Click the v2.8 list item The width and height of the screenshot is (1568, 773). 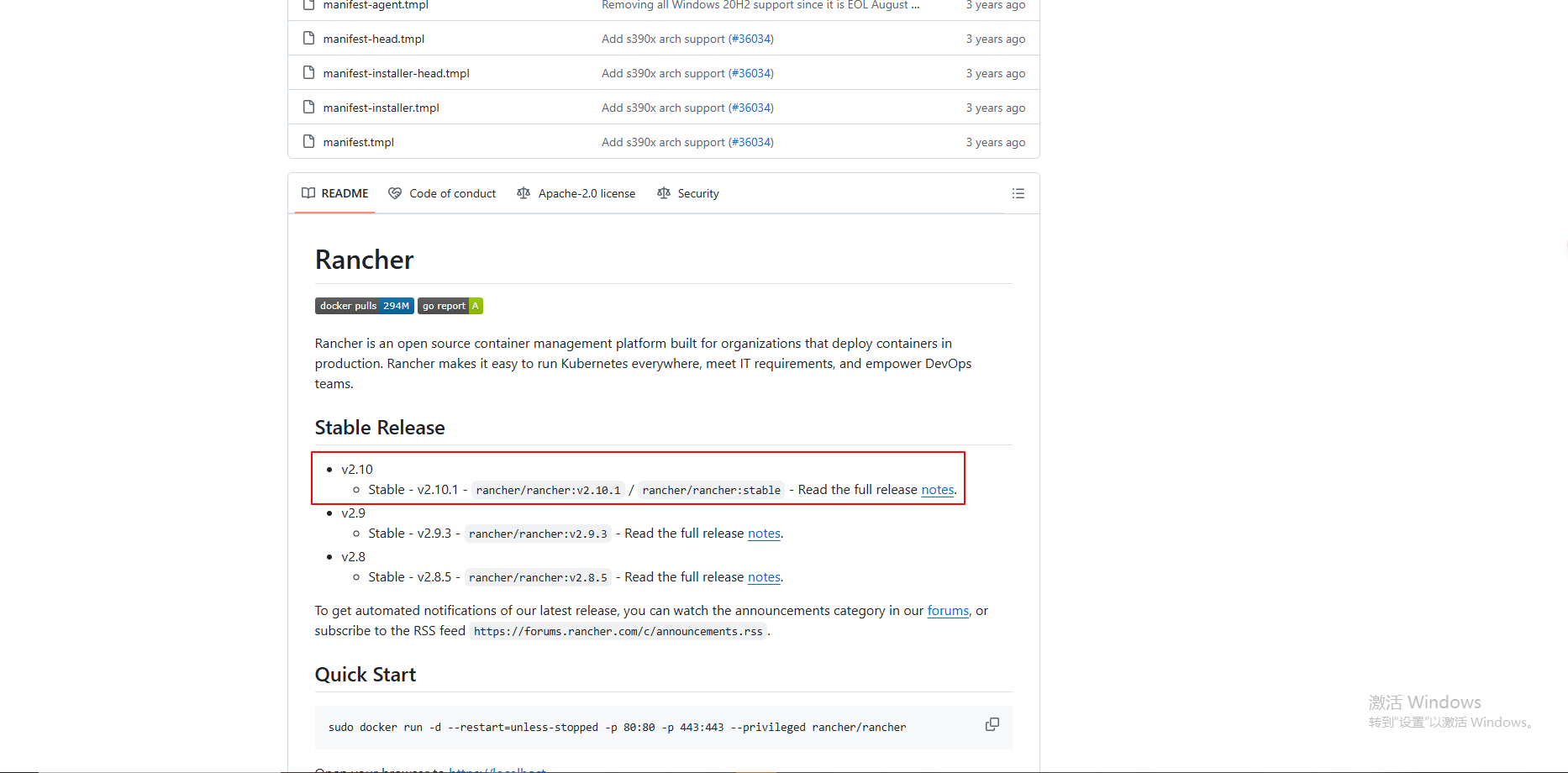coord(353,557)
